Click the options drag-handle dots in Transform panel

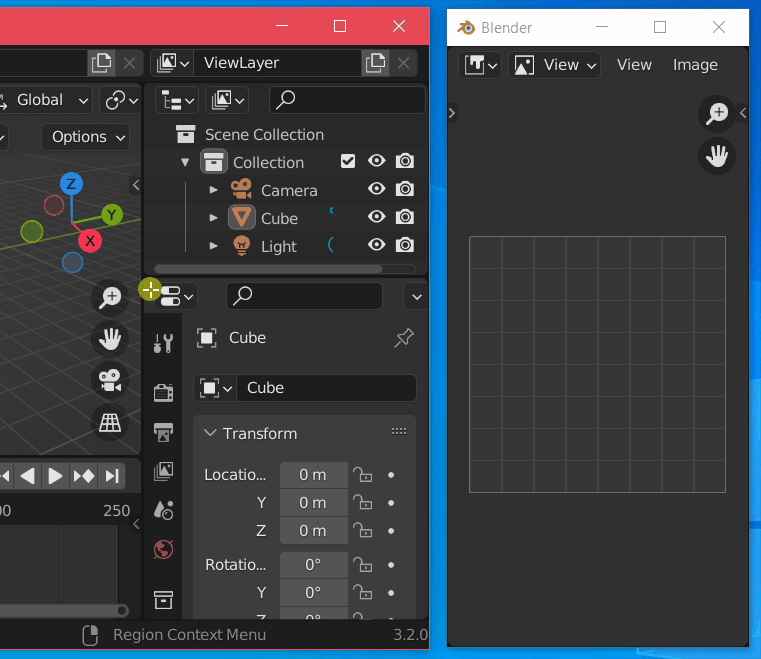tap(399, 431)
